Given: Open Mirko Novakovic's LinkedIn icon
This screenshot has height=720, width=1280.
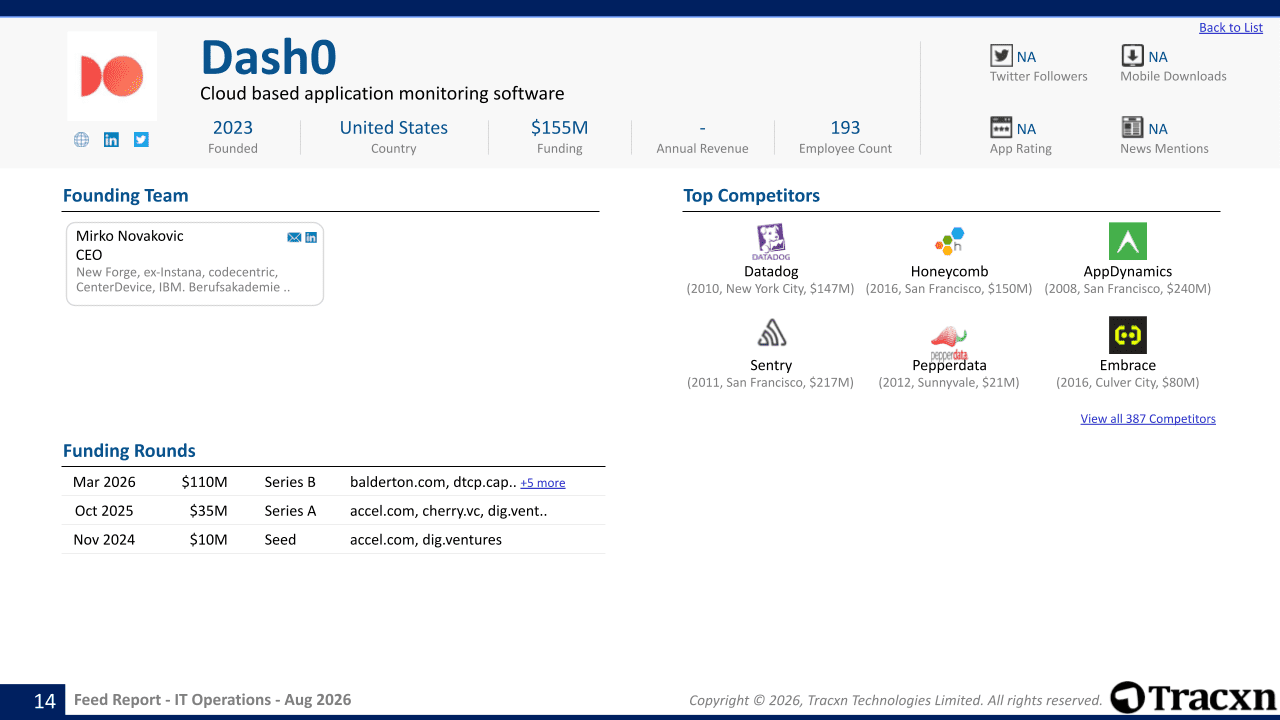Looking at the screenshot, I should [x=311, y=237].
